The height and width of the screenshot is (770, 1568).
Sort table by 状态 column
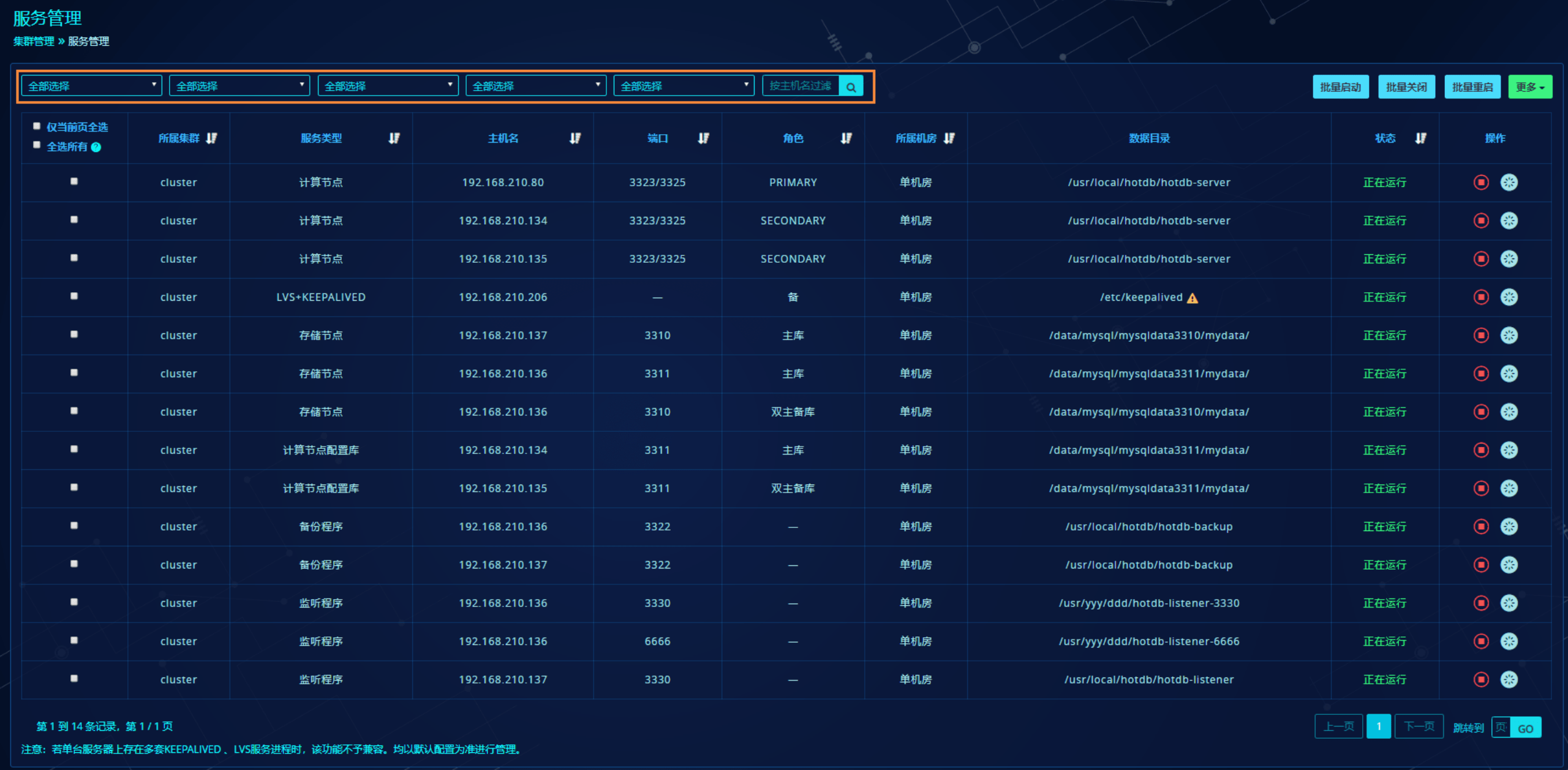(x=1420, y=138)
